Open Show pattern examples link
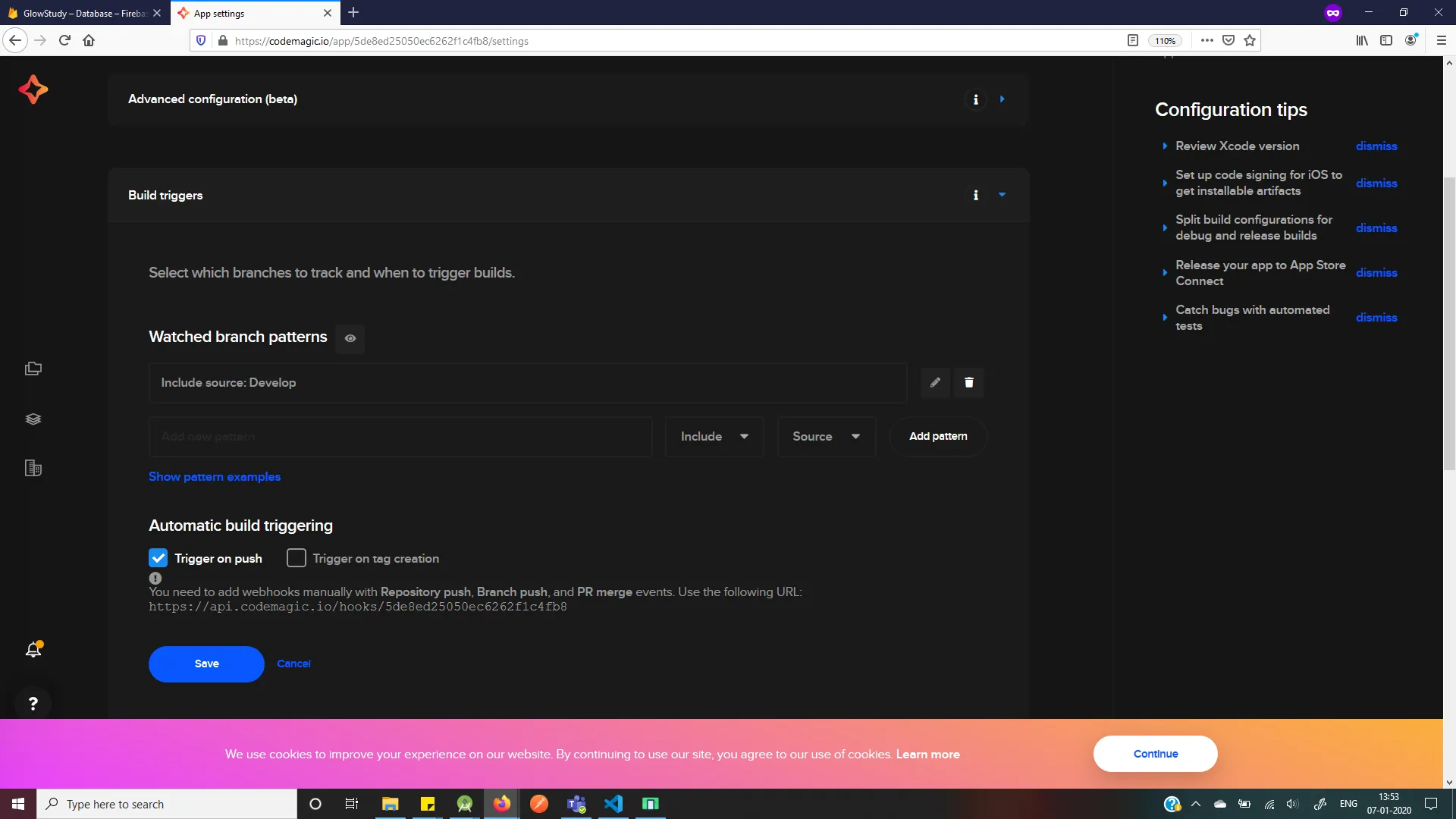 pos(215,476)
